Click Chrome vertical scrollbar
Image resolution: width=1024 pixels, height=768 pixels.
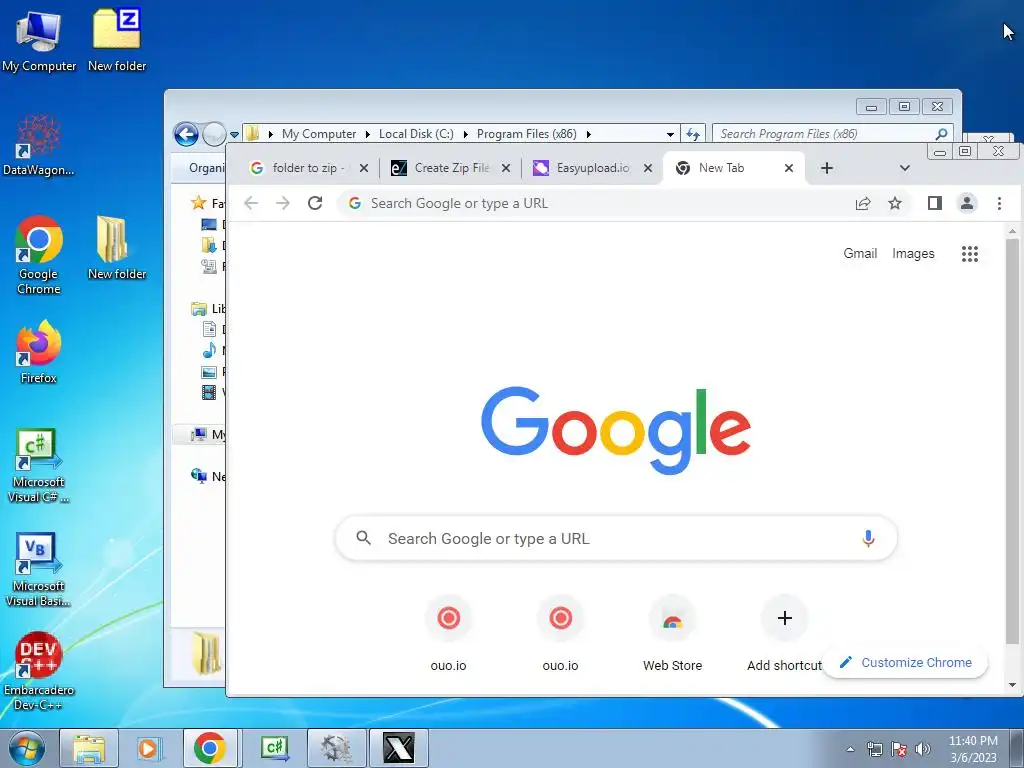pyautogui.click(x=1012, y=441)
